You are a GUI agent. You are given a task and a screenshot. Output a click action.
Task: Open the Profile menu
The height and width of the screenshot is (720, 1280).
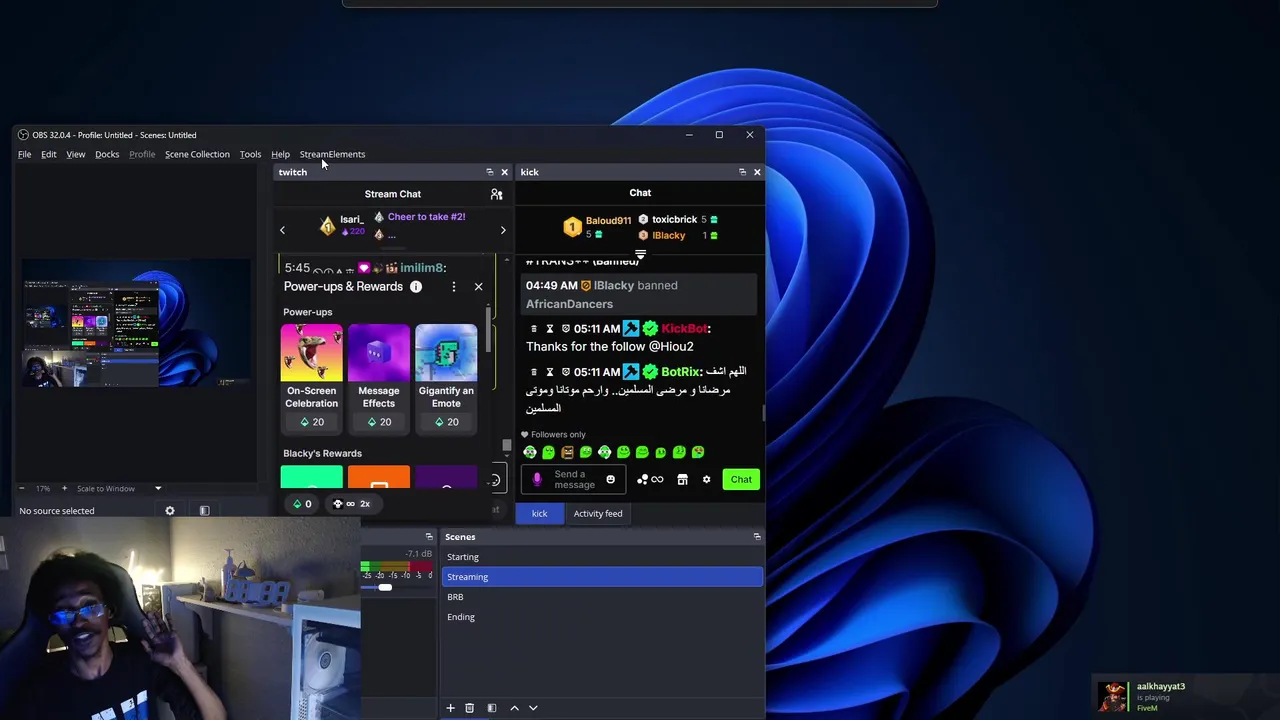point(142,154)
